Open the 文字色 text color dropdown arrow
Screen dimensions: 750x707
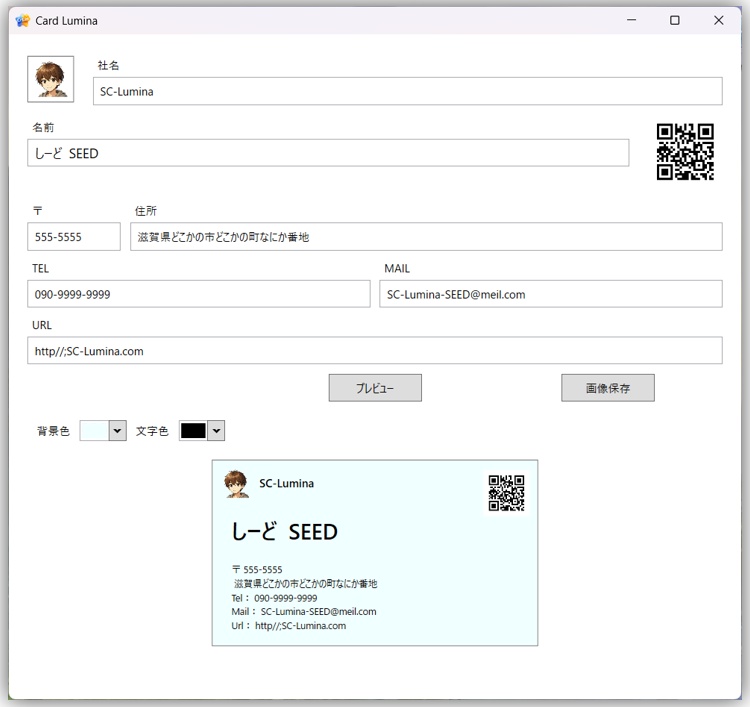(x=216, y=431)
